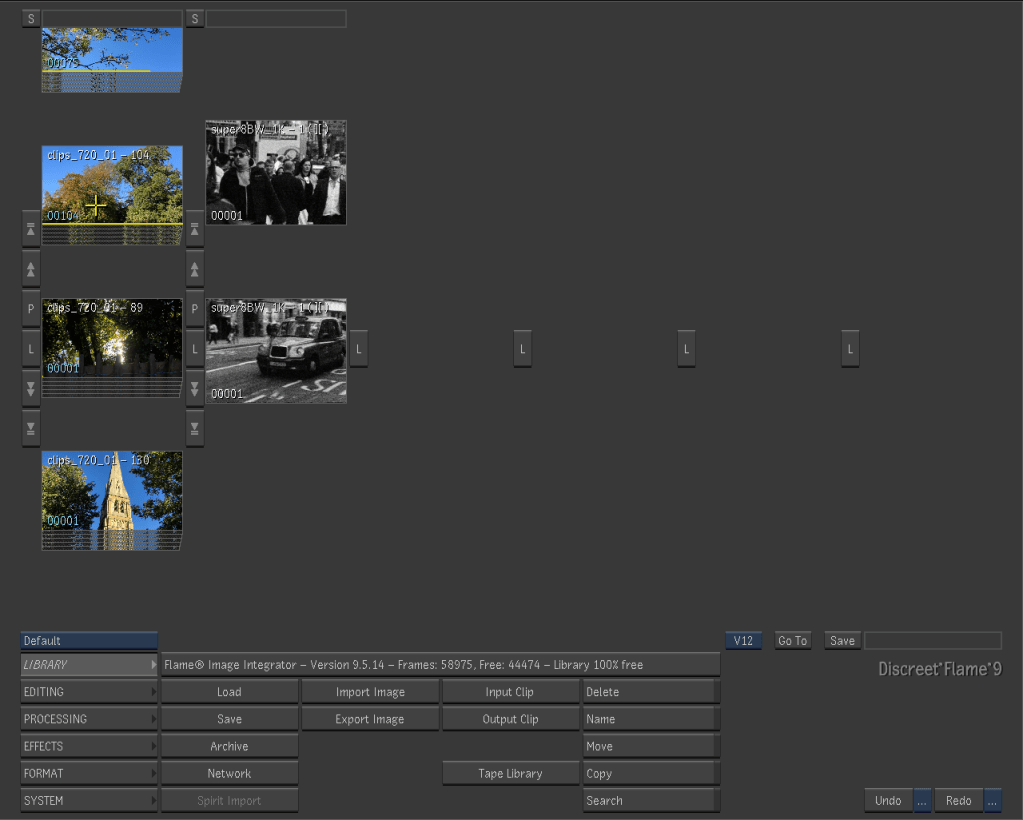This screenshot has height=820, width=1023.
Task: Activate the Move mode button
Action: pyautogui.click(x=651, y=746)
